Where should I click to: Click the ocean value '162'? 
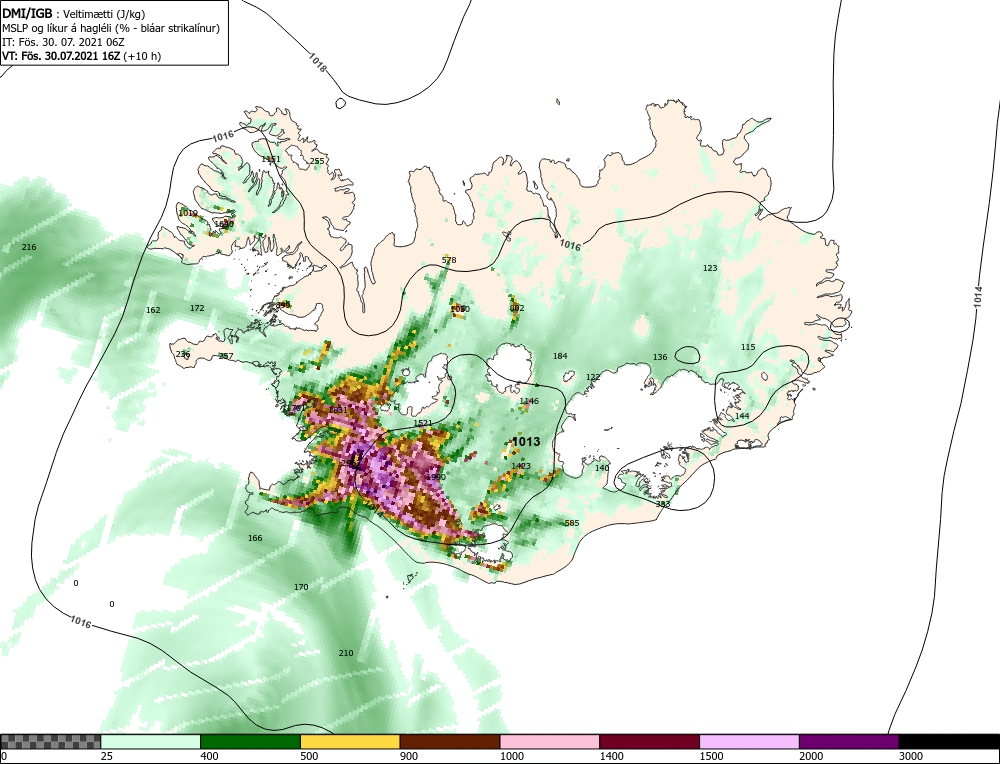coord(153,310)
